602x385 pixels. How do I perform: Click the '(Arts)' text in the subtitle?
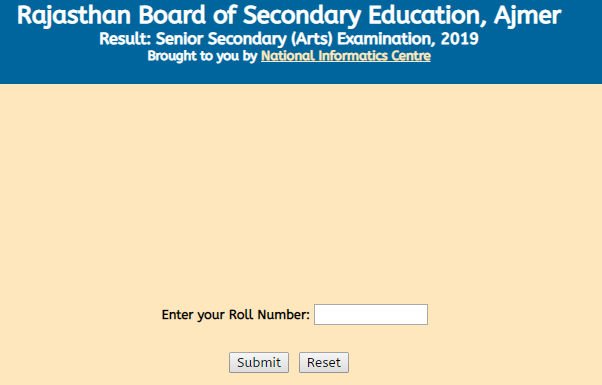pos(311,39)
